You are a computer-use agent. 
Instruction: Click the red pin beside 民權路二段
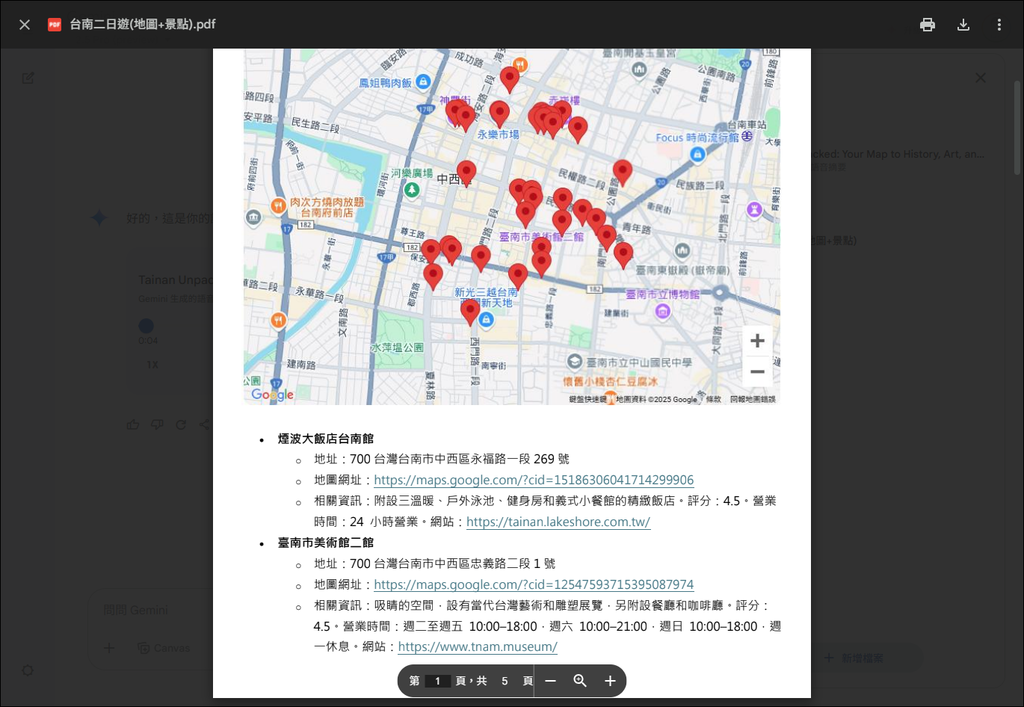(x=622, y=172)
